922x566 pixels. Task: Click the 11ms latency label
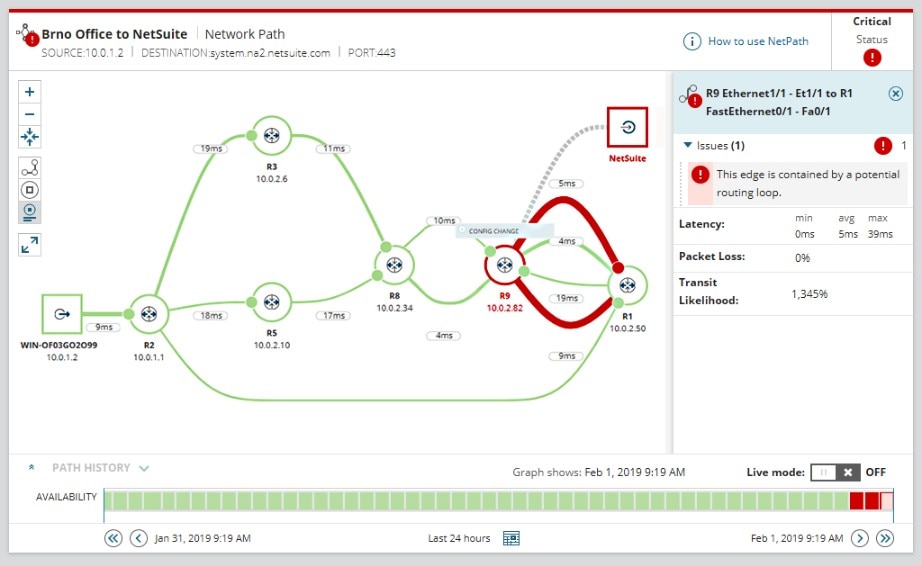coord(333,149)
